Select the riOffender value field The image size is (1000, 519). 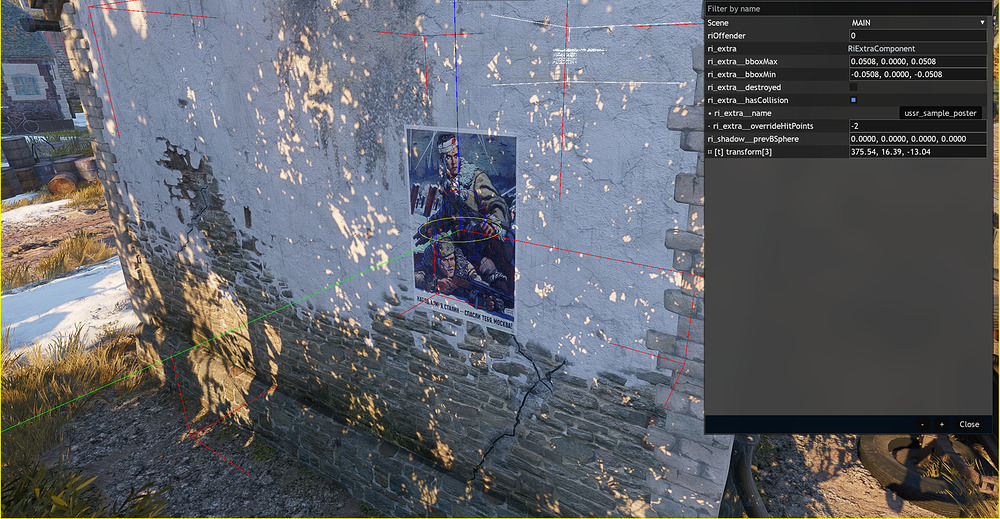pos(916,35)
